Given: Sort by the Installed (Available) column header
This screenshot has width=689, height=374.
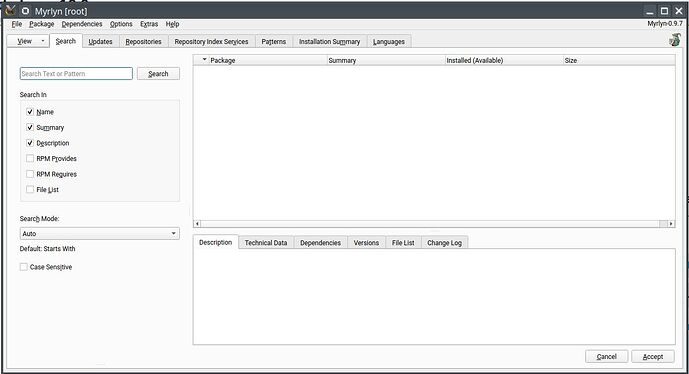Looking at the screenshot, I should pos(504,60).
